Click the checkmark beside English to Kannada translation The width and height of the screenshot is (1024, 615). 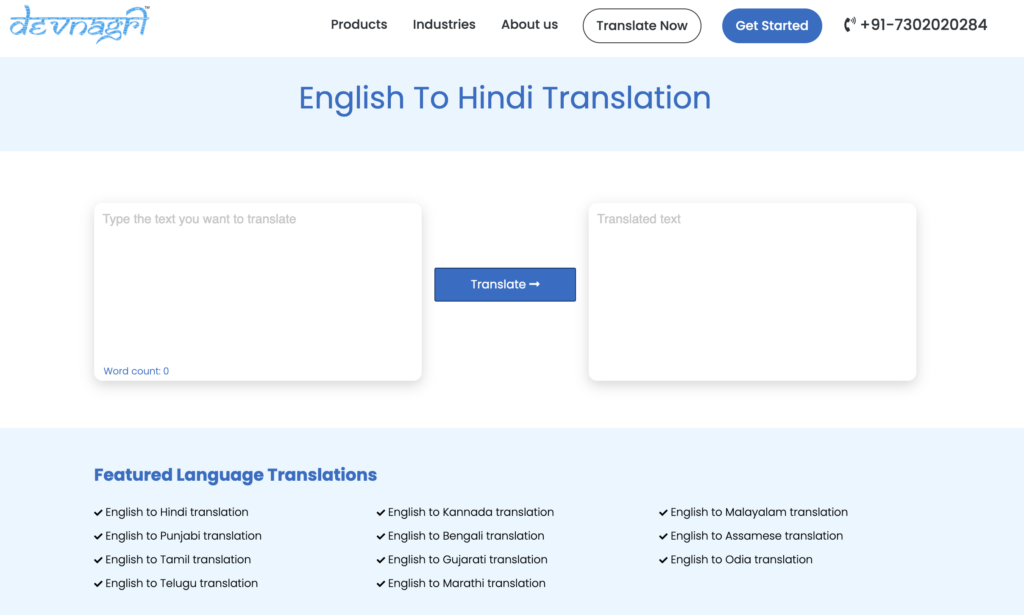pos(381,511)
